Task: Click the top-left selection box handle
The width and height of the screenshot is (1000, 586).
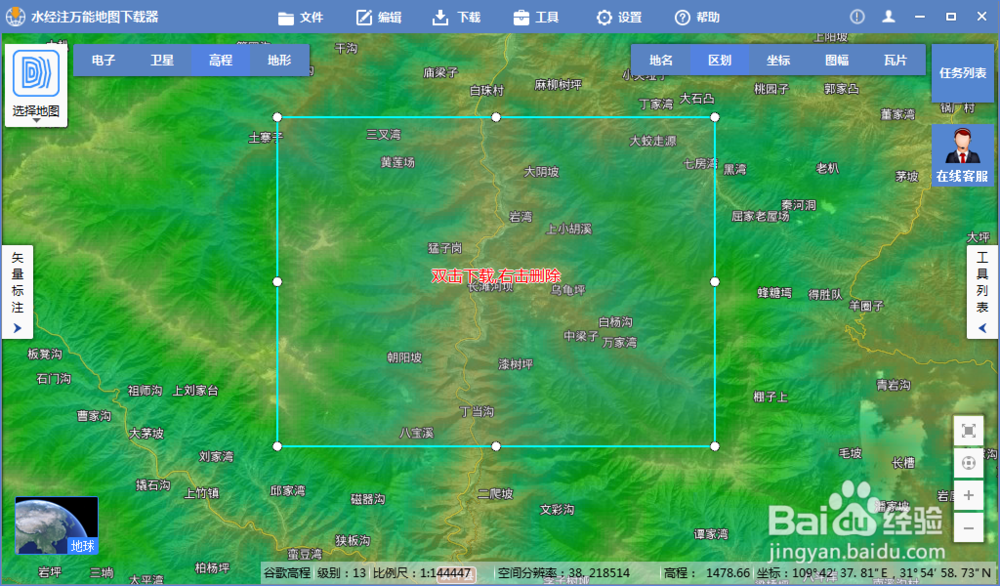Action: coord(277,117)
